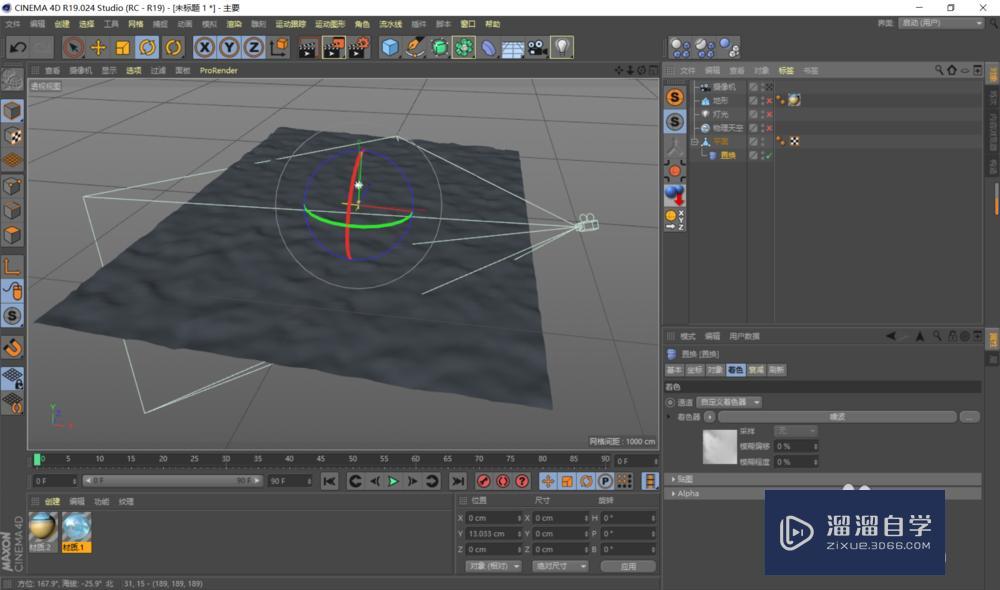1000x590 pixels.
Task: Open the Help menu in main menu bar
Action: [492, 24]
